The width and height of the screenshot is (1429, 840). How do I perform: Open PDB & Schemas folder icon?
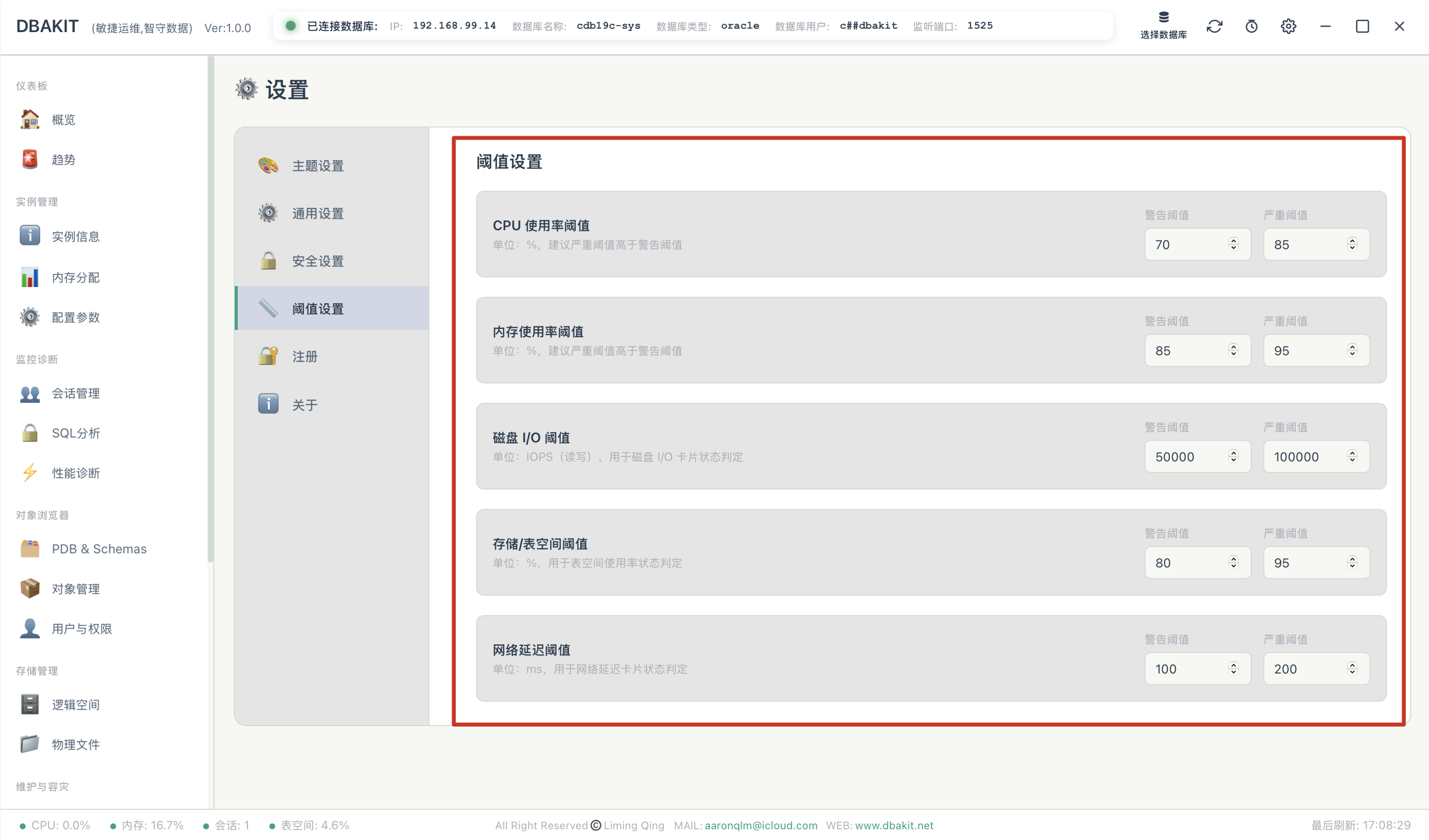click(x=30, y=549)
